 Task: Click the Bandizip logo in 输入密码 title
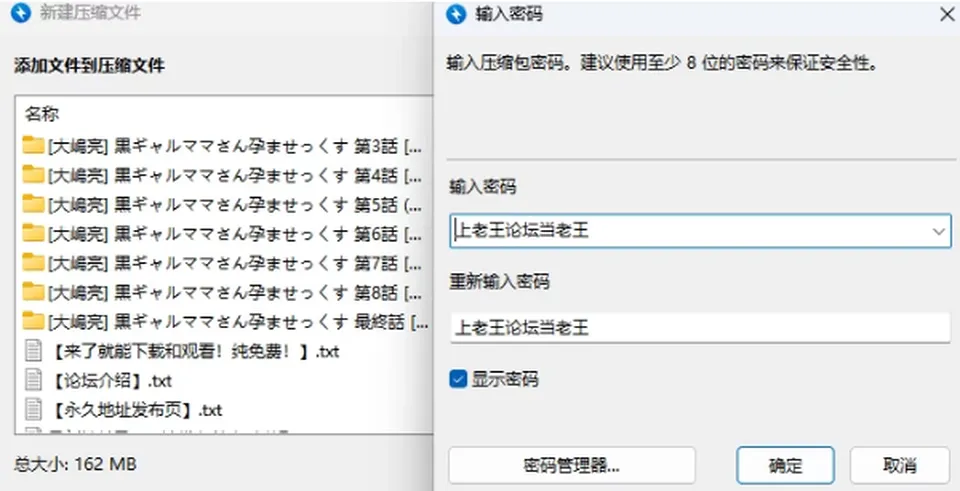(456, 14)
